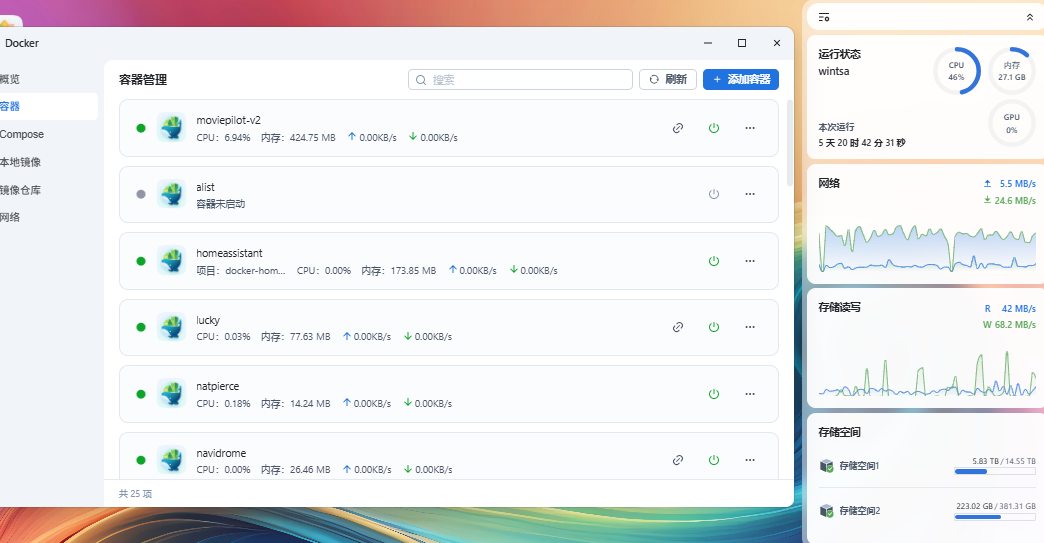Click the 添加容器 add container button
This screenshot has height=543, width=1044.
[741, 79]
